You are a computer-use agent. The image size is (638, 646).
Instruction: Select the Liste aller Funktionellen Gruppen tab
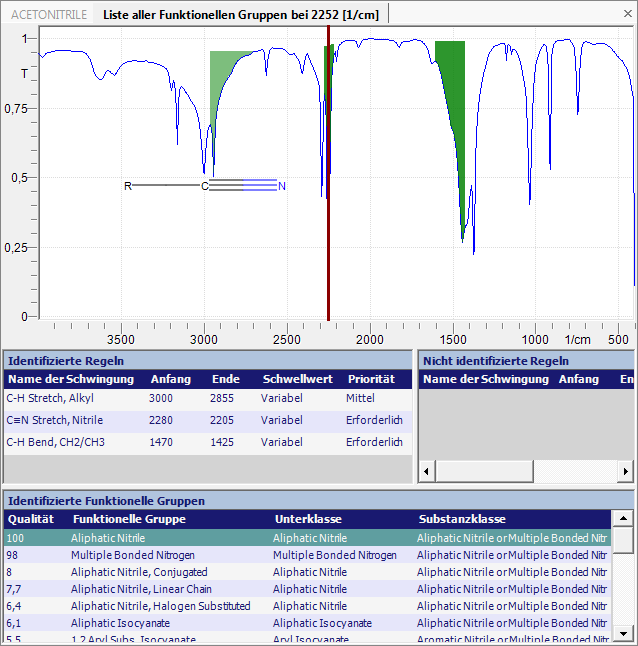[241, 13]
